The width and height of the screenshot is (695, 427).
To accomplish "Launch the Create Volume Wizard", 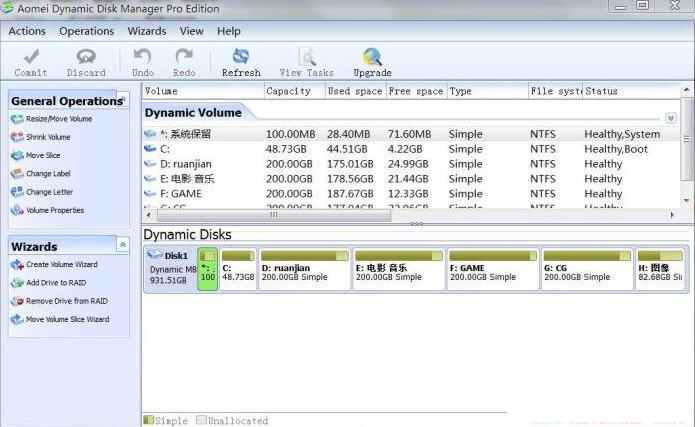I will click(54, 265).
